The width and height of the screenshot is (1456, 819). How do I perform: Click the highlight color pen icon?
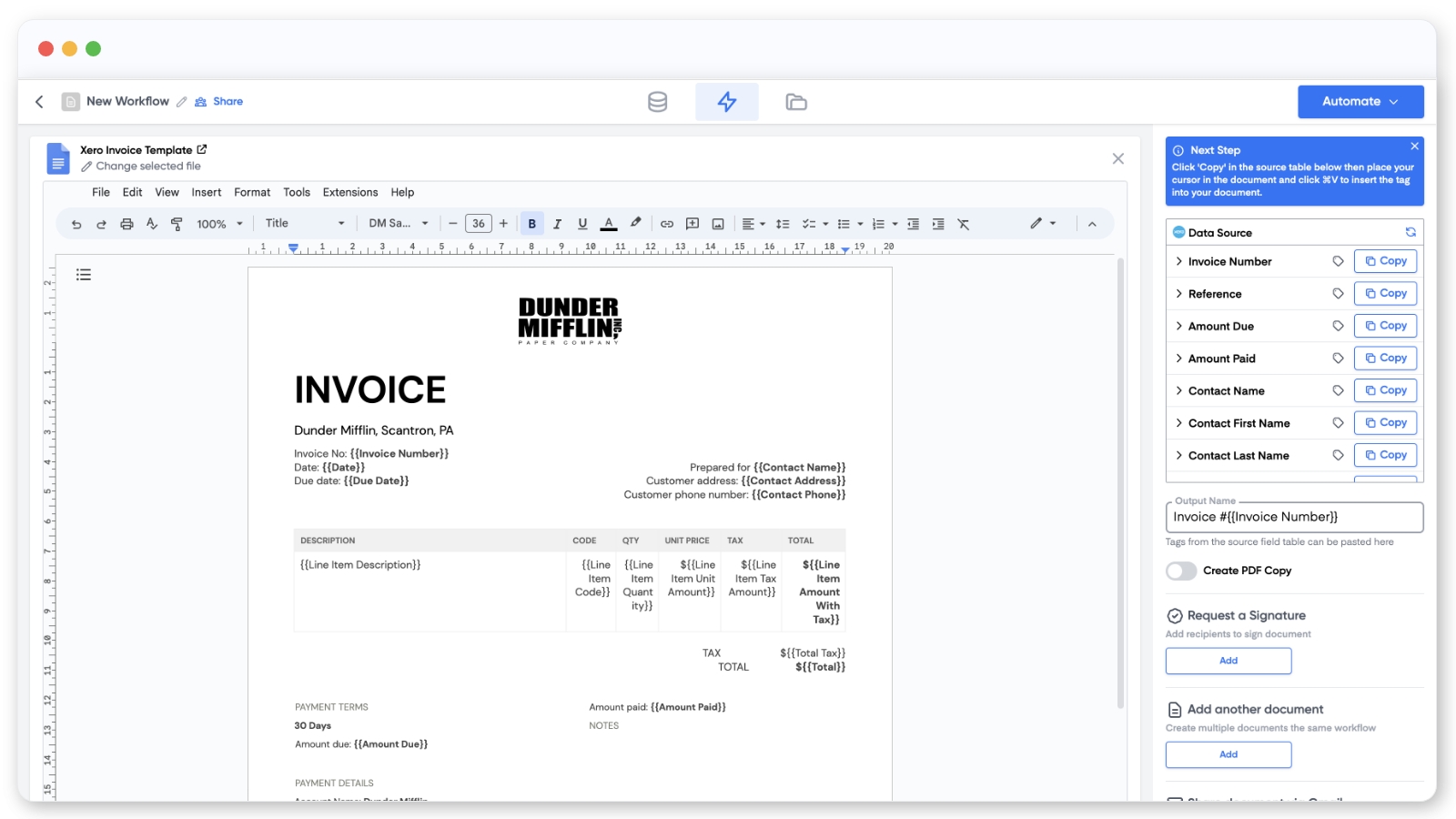coord(636,223)
